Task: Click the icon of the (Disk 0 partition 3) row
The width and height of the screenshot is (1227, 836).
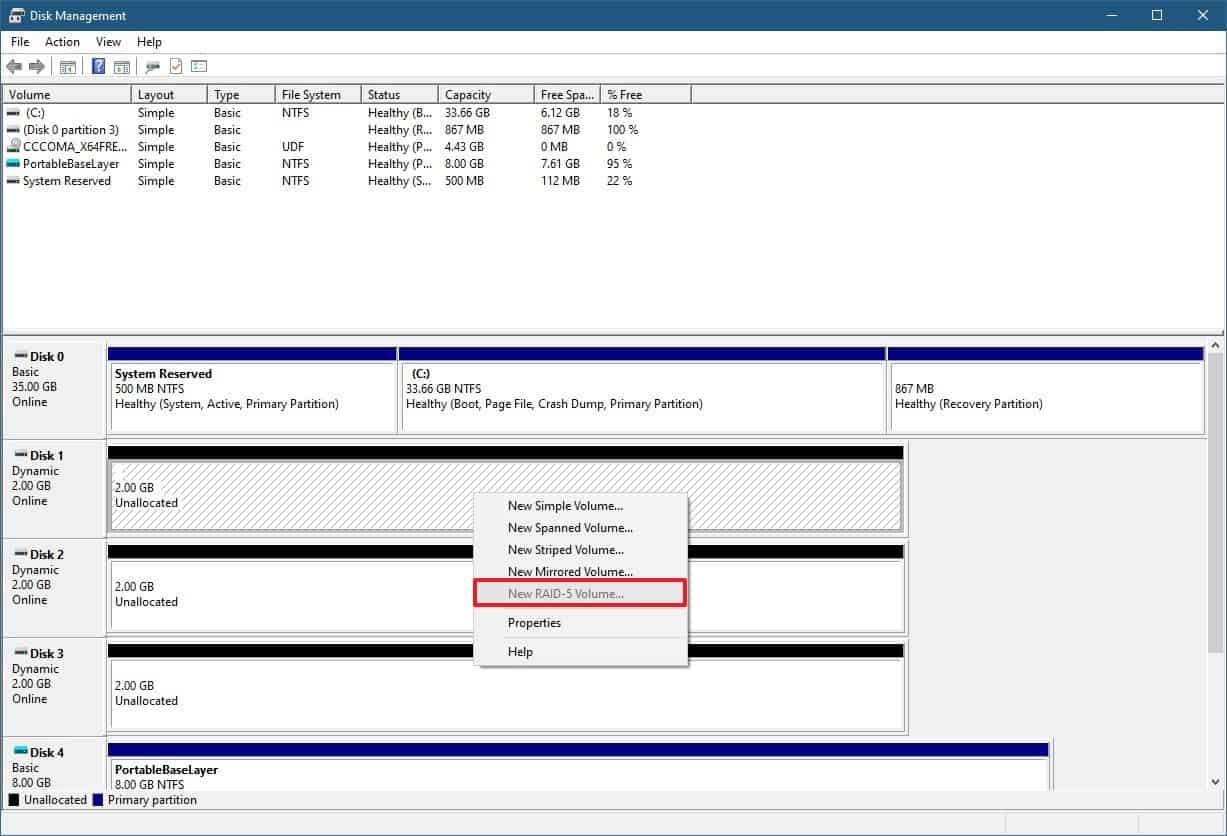Action: click(x=13, y=130)
